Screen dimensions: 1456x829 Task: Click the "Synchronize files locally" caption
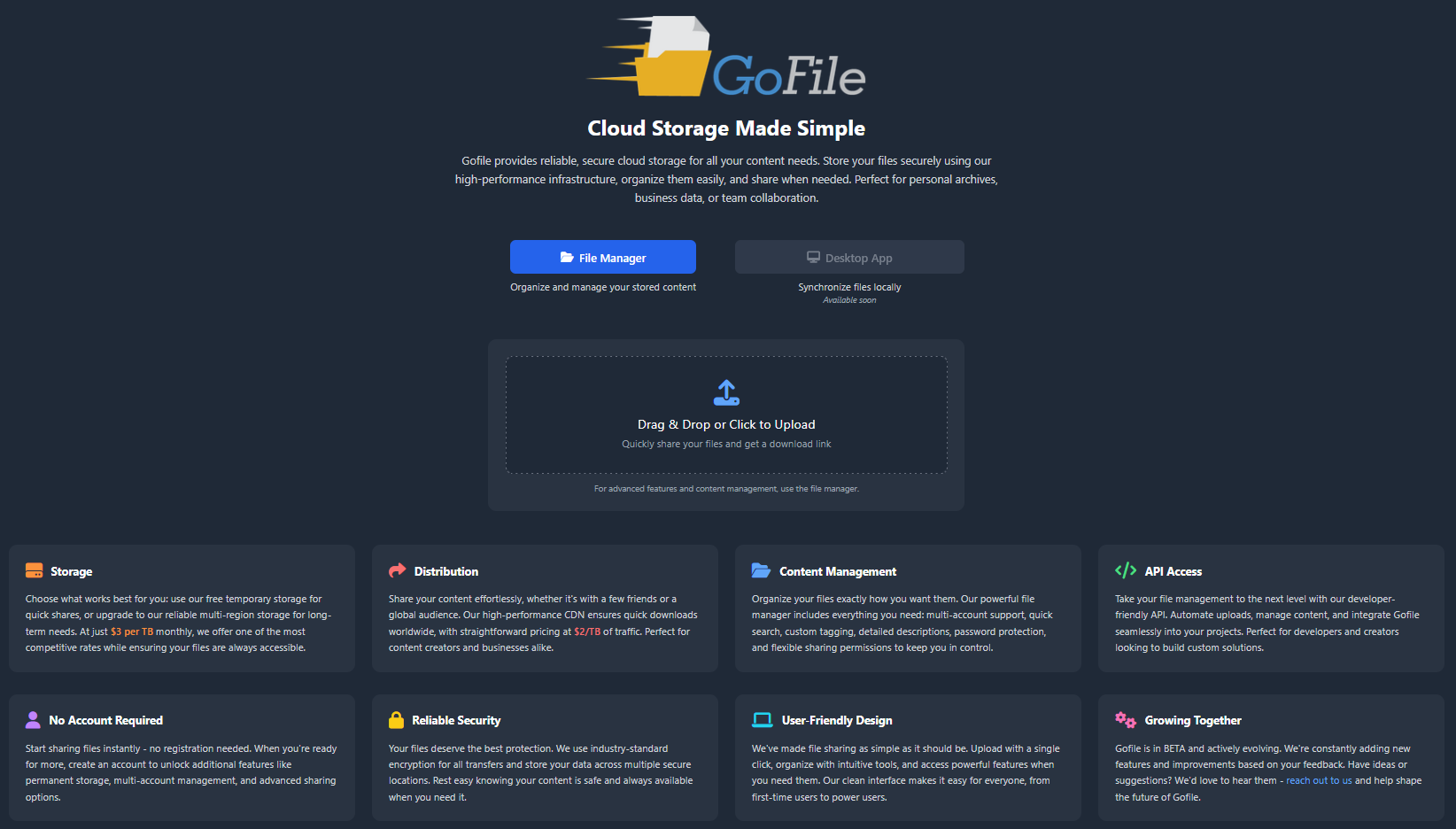pos(849,287)
